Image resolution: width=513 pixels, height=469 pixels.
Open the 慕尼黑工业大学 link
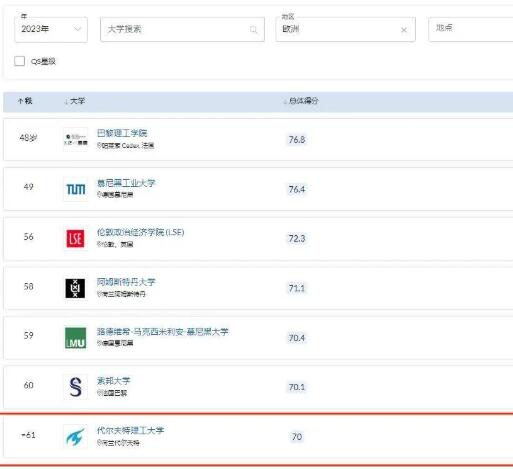click(126, 183)
